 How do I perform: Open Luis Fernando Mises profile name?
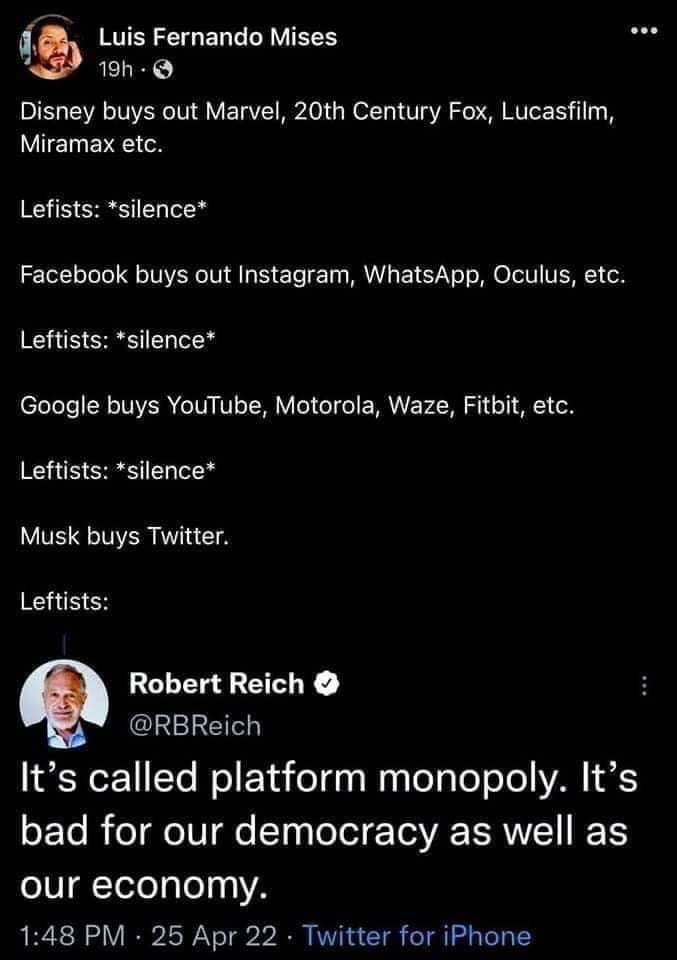[217, 37]
